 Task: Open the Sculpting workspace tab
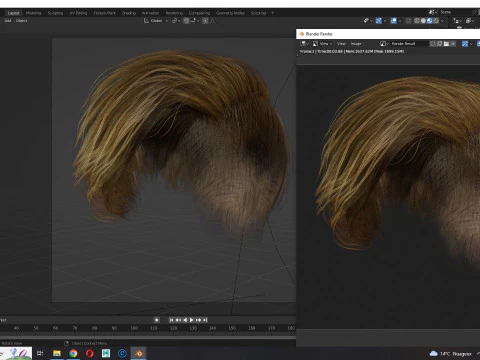pyautogui.click(x=55, y=13)
